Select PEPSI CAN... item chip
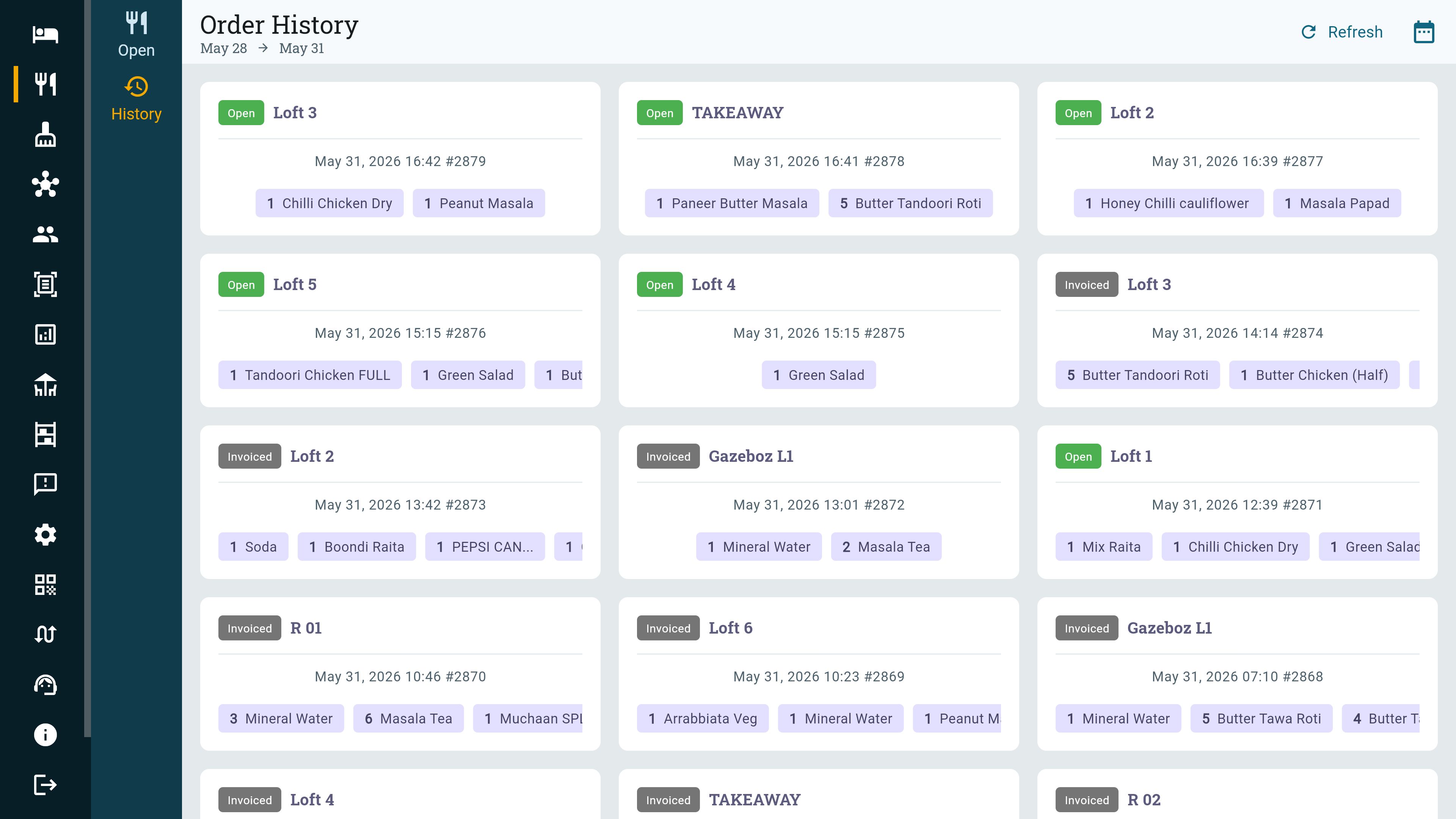Screen dimensions: 1456x819 [x=485, y=547]
